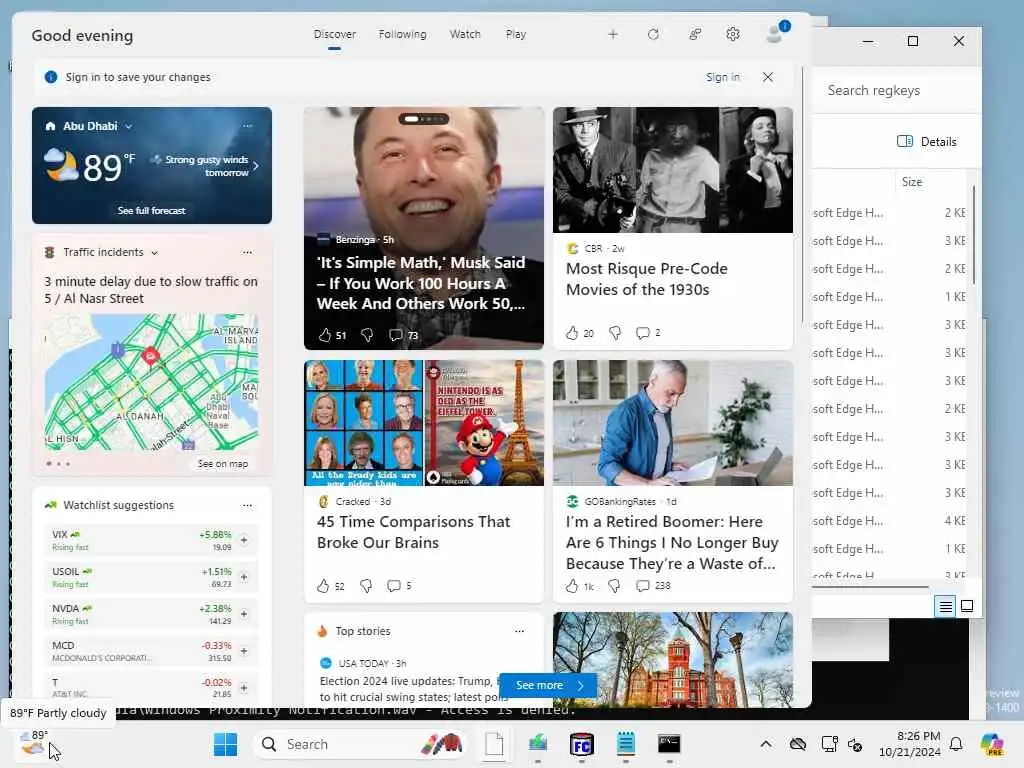Open the Play tab
1024x768 pixels.
click(x=515, y=34)
